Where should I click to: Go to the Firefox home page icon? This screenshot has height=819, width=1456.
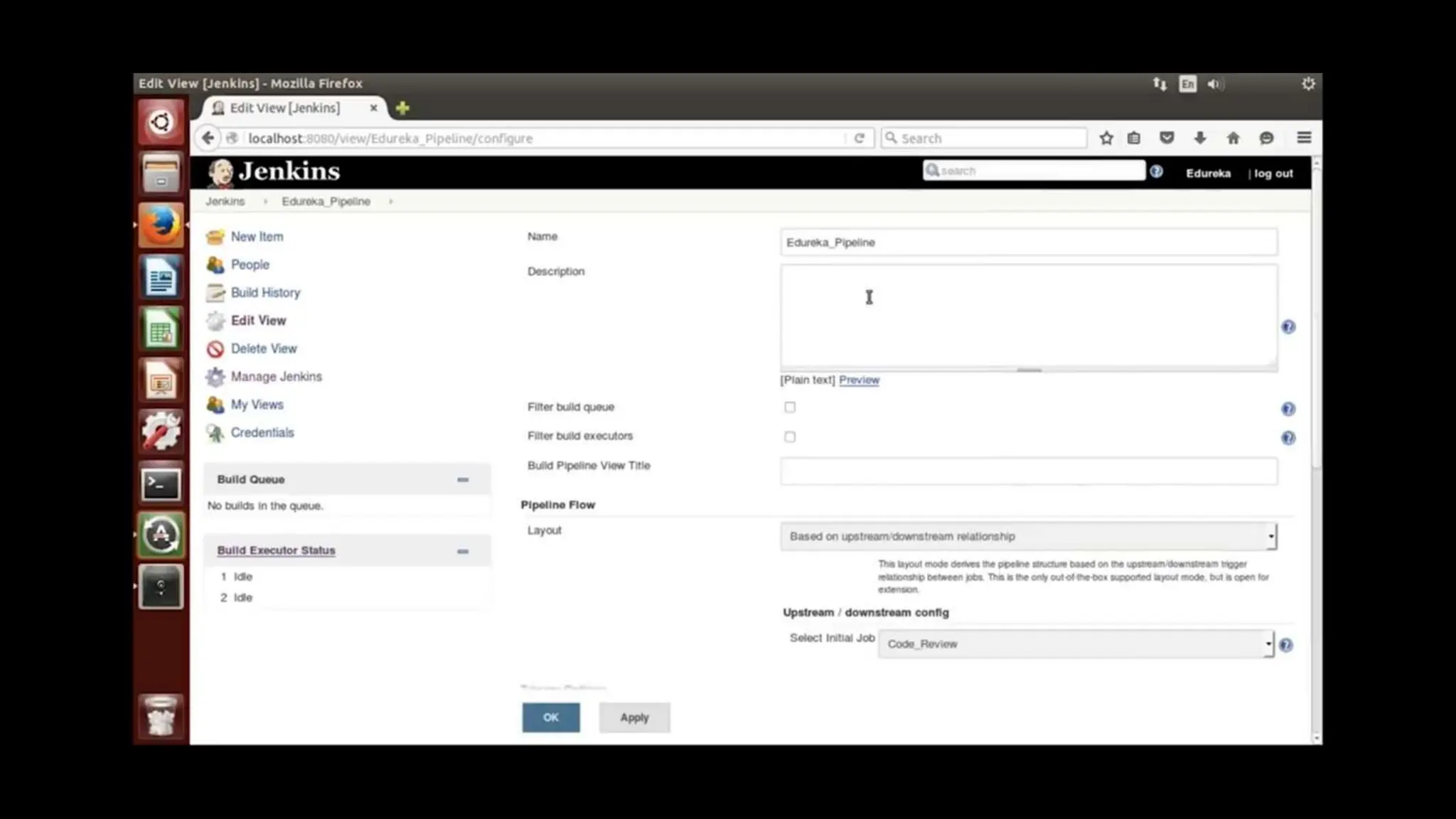1233,138
